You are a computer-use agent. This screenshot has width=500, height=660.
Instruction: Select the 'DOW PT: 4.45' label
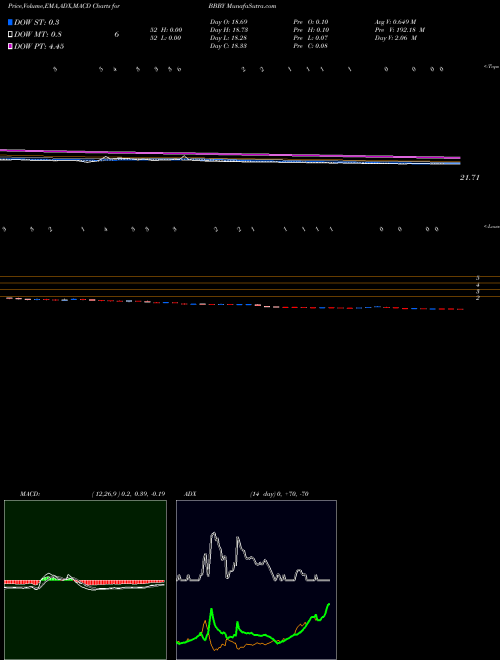[x=39, y=46]
